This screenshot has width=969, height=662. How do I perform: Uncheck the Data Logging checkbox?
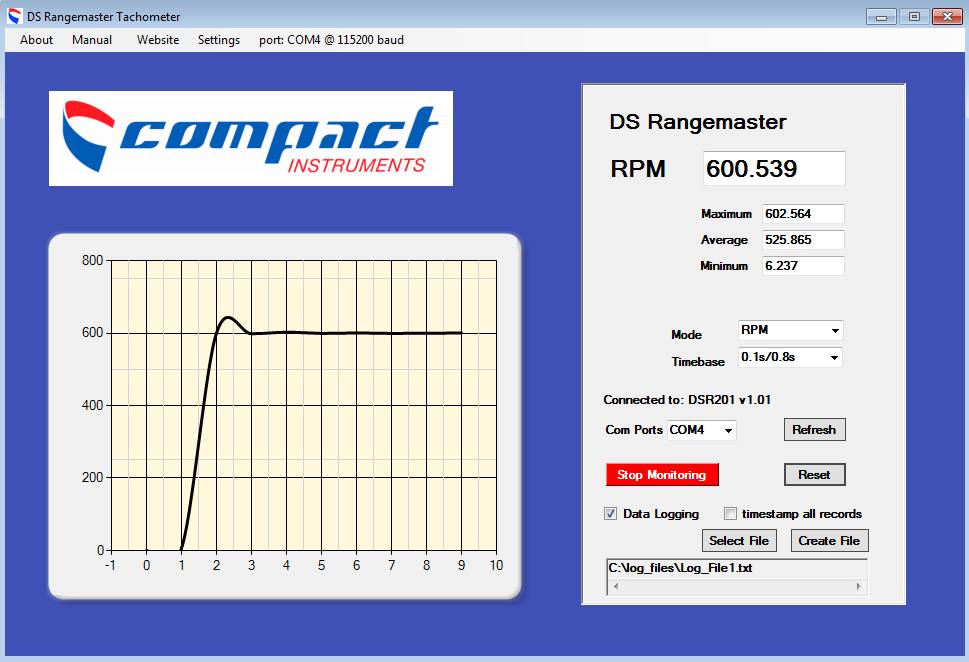[x=611, y=514]
